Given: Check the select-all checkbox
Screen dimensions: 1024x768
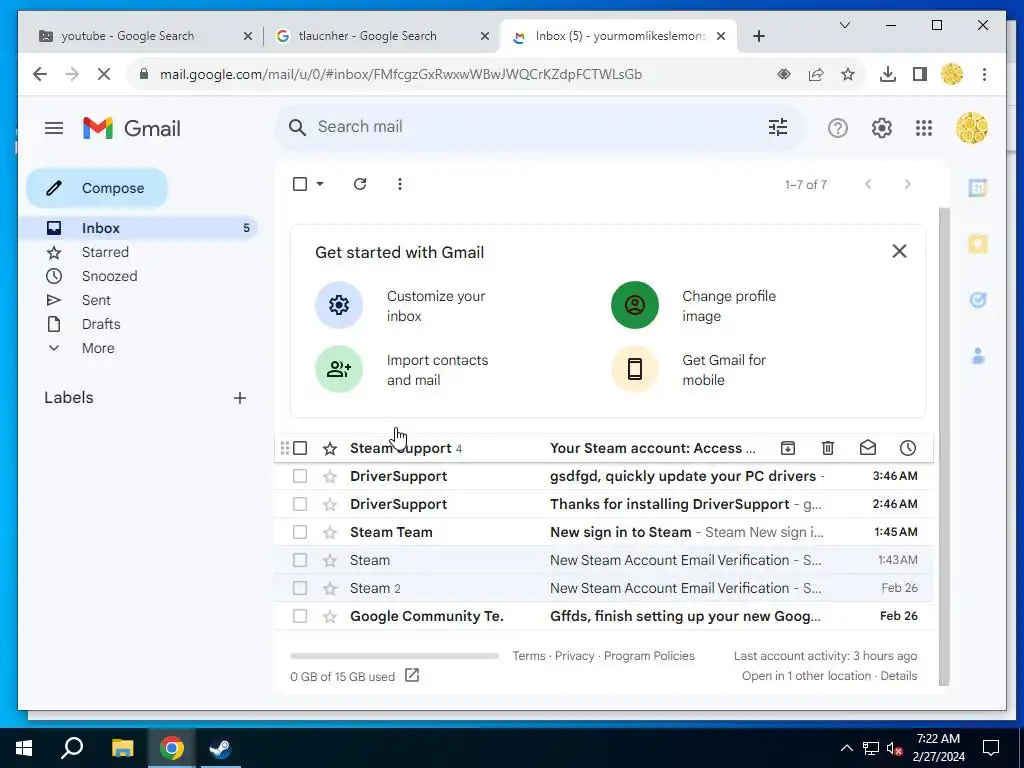Looking at the screenshot, I should (300, 184).
